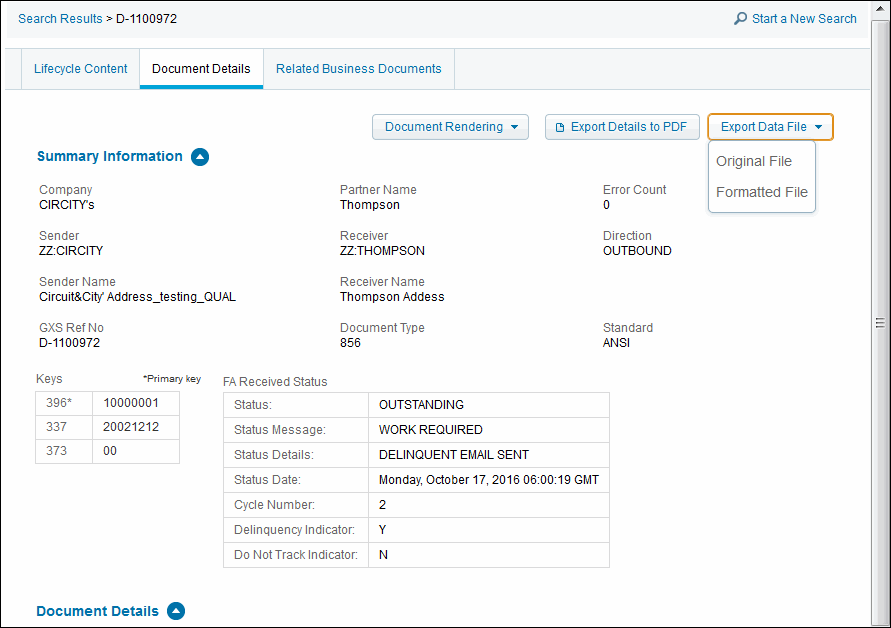Click the Document Details section heading

(97, 611)
